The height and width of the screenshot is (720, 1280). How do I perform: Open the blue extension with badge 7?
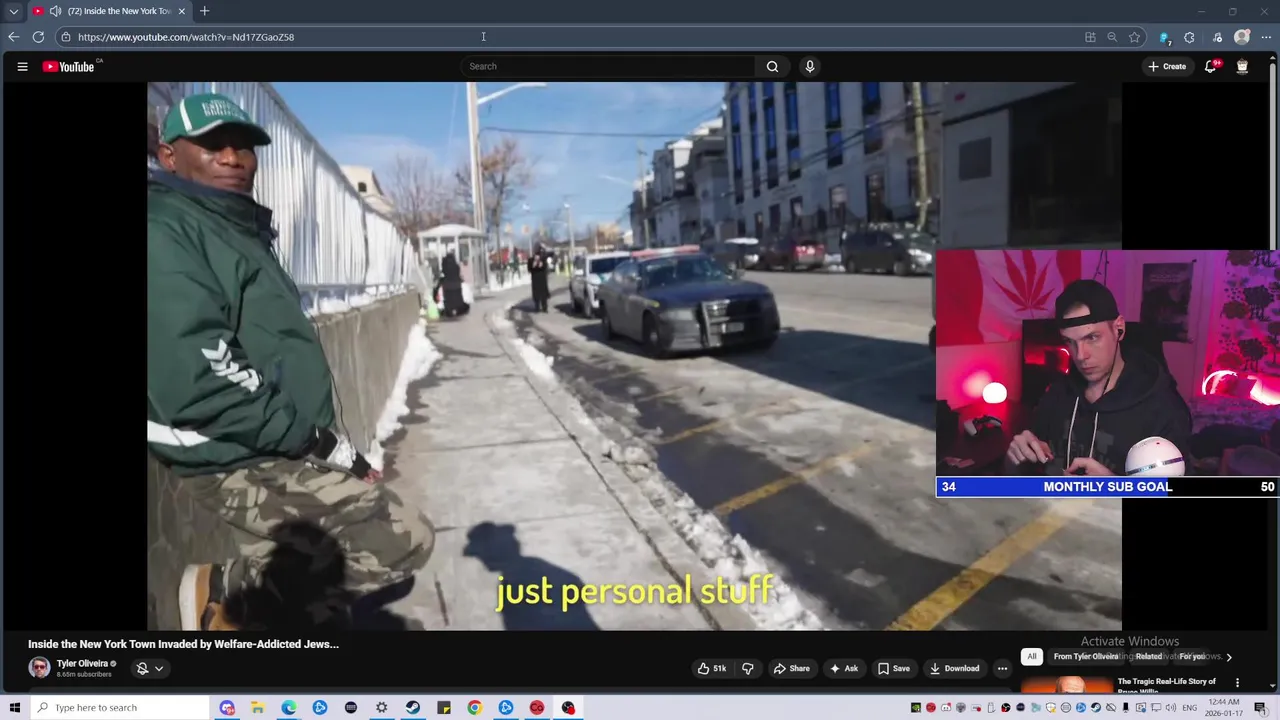click(1164, 37)
